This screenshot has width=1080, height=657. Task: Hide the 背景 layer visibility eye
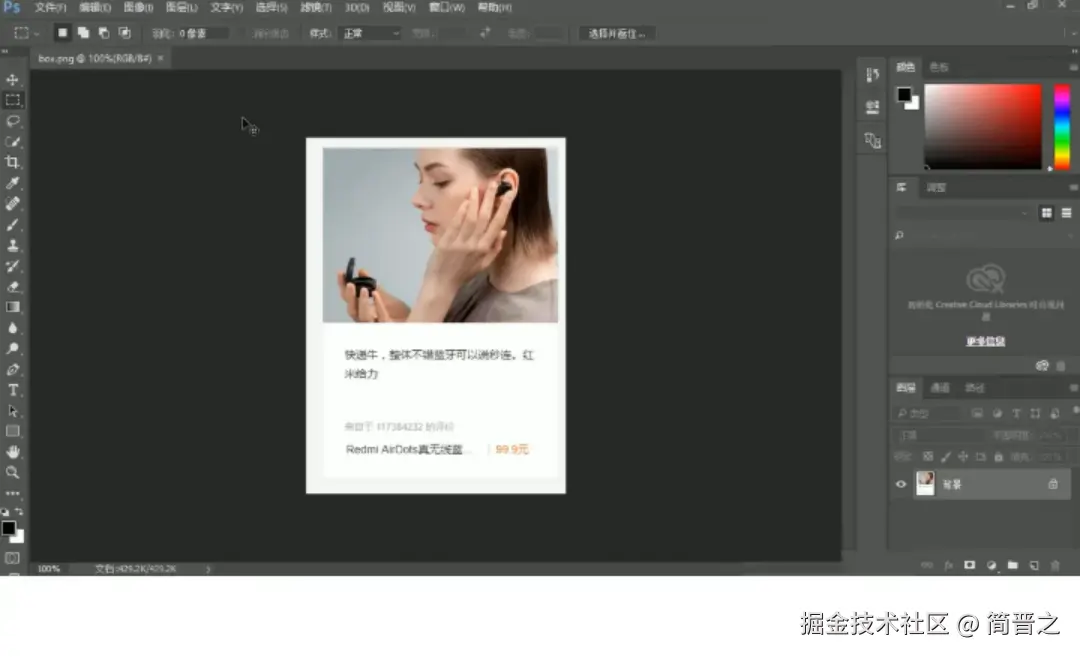pos(901,483)
